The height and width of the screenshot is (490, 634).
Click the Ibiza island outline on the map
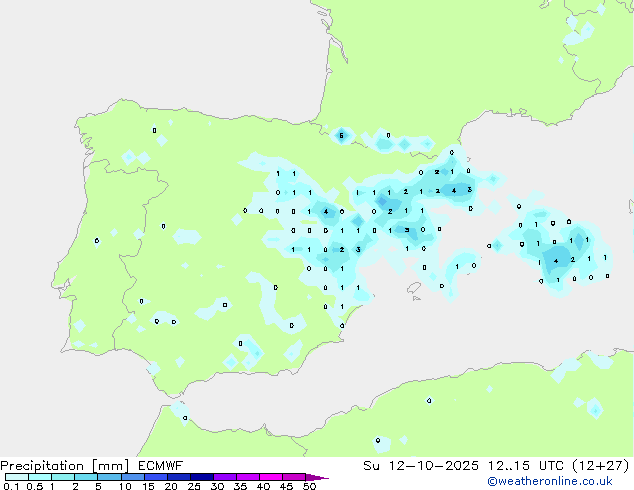click(414, 288)
